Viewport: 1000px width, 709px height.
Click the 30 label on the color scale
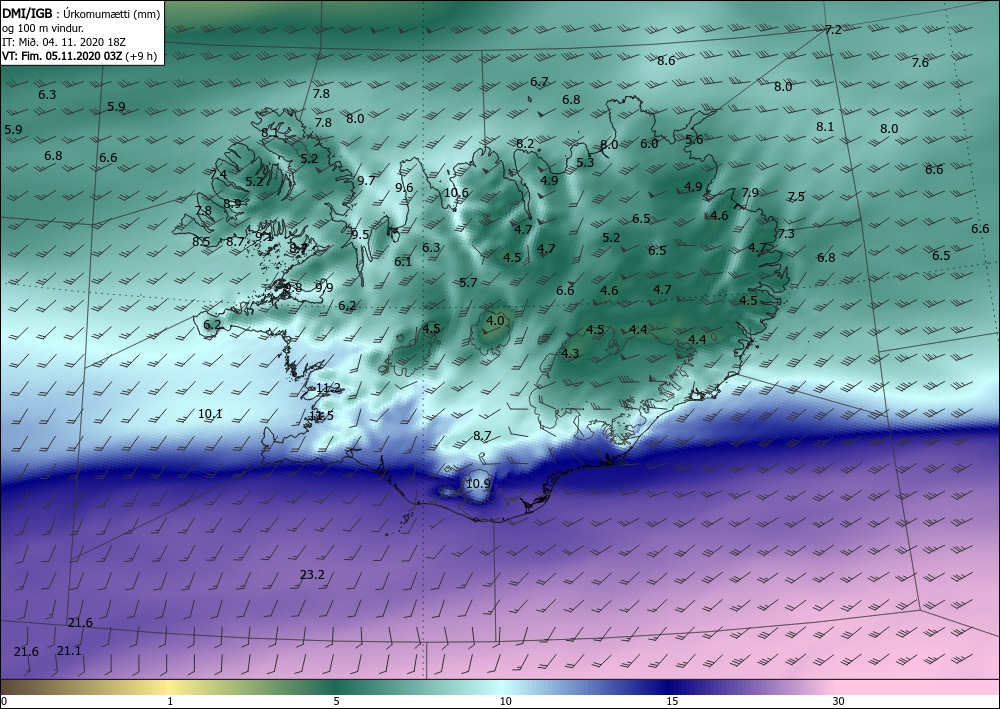pos(838,701)
